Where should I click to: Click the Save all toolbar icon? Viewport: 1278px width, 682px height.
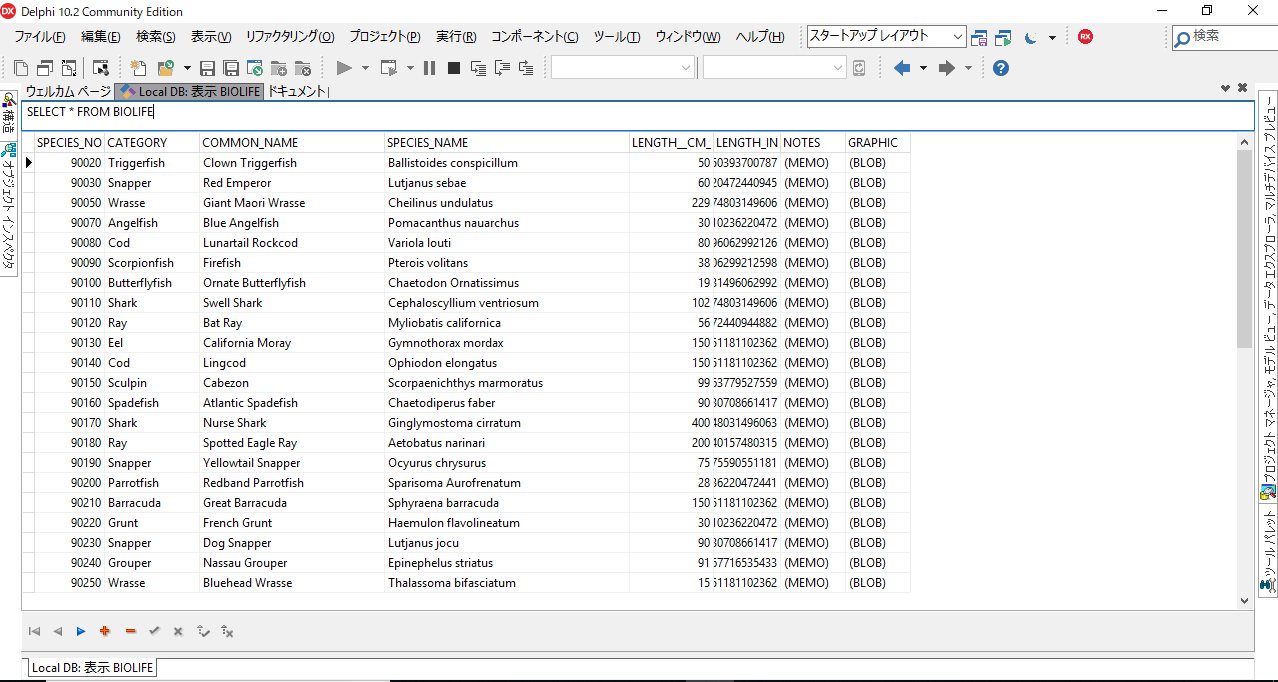pos(231,68)
